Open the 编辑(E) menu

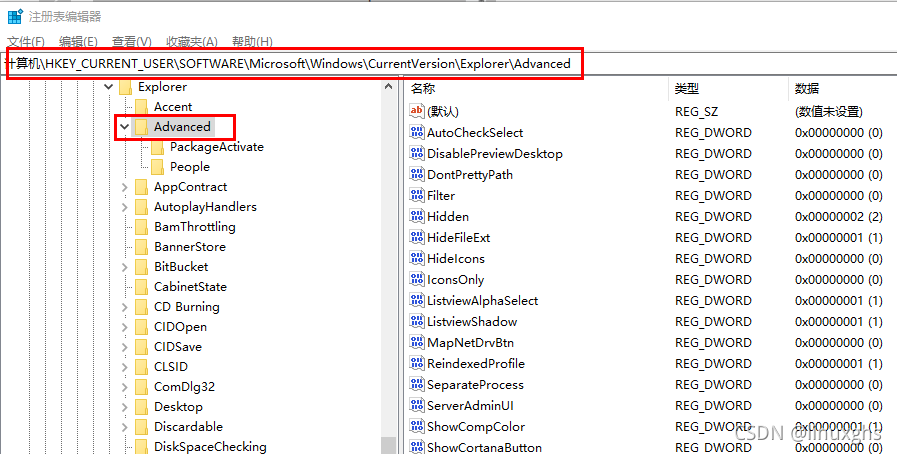tap(78, 42)
